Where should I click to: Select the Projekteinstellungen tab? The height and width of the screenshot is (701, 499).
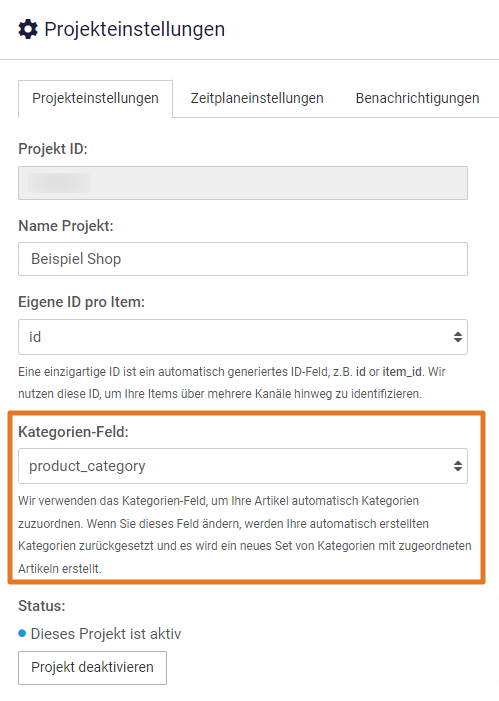pyautogui.click(x=95, y=98)
